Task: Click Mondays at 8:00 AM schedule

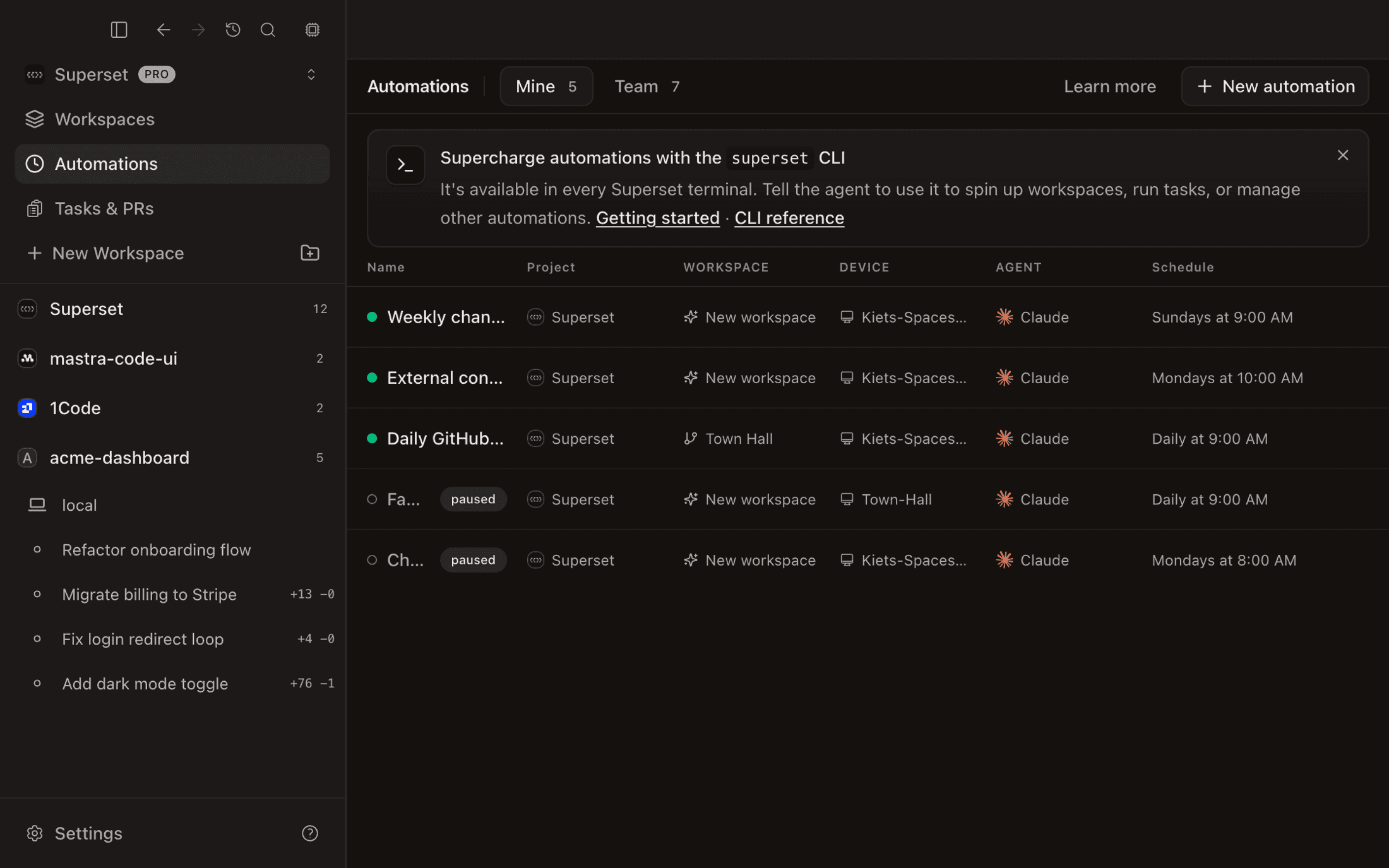Action: (1224, 560)
